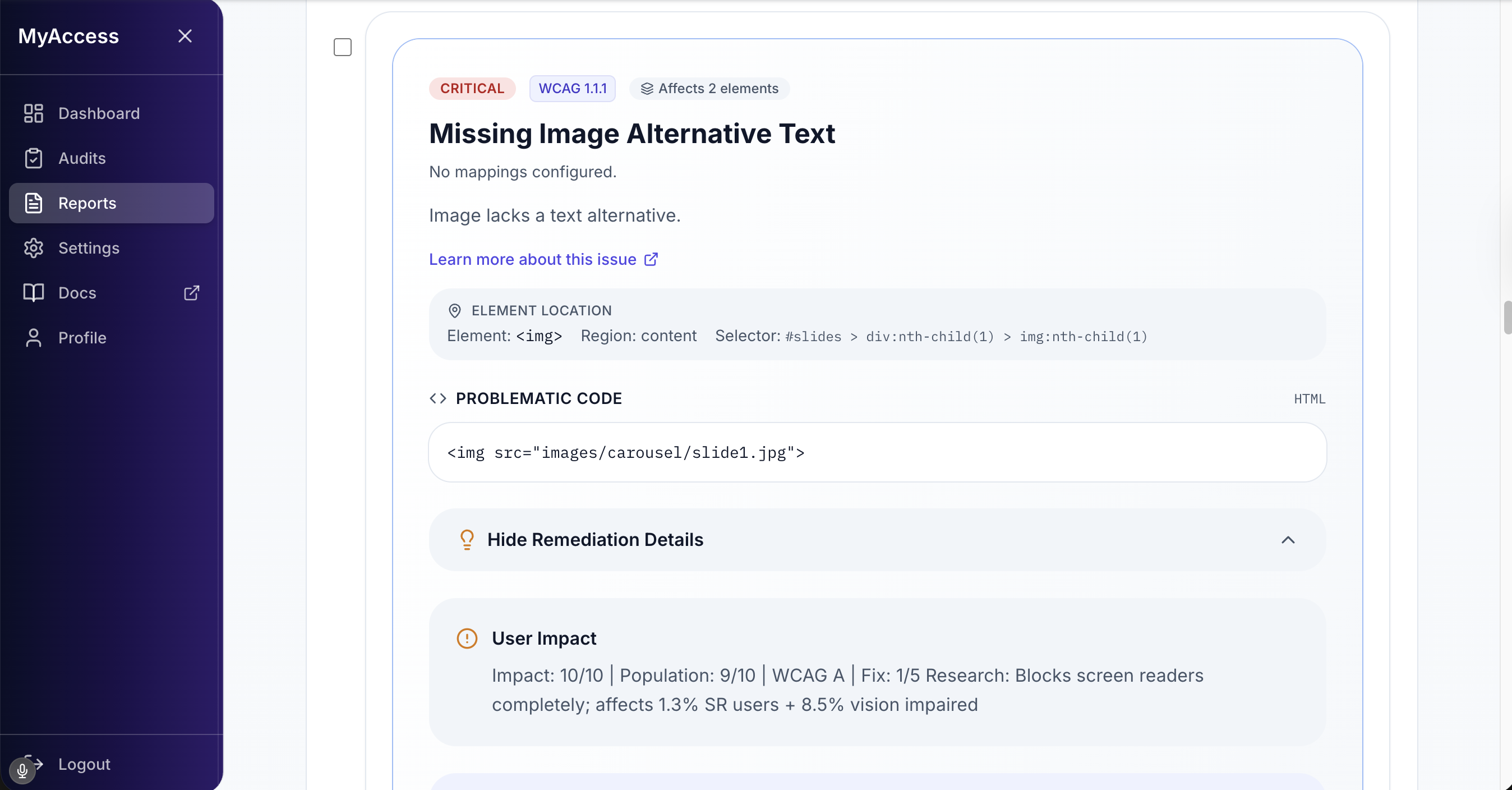The width and height of the screenshot is (1512, 790).
Task: Click the WCAG 1.1.1 badge
Action: point(572,88)
